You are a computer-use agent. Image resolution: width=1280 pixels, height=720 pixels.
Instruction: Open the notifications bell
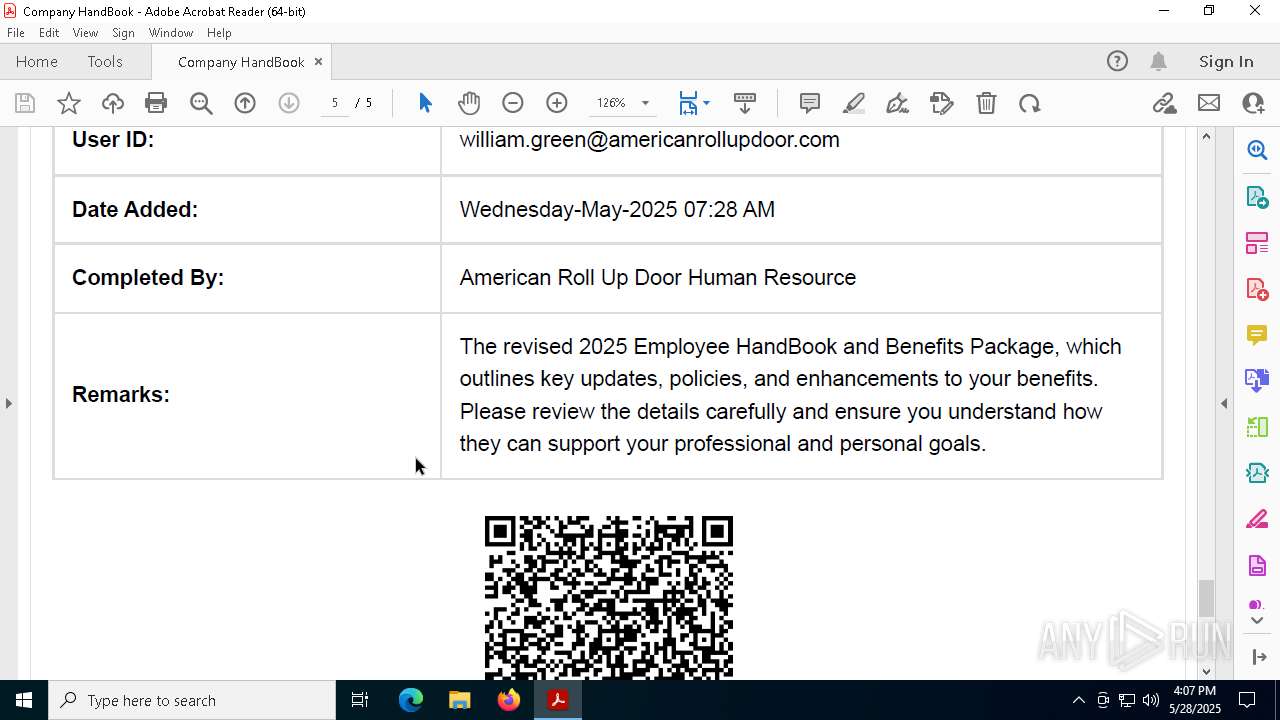tap(1159, 62)
